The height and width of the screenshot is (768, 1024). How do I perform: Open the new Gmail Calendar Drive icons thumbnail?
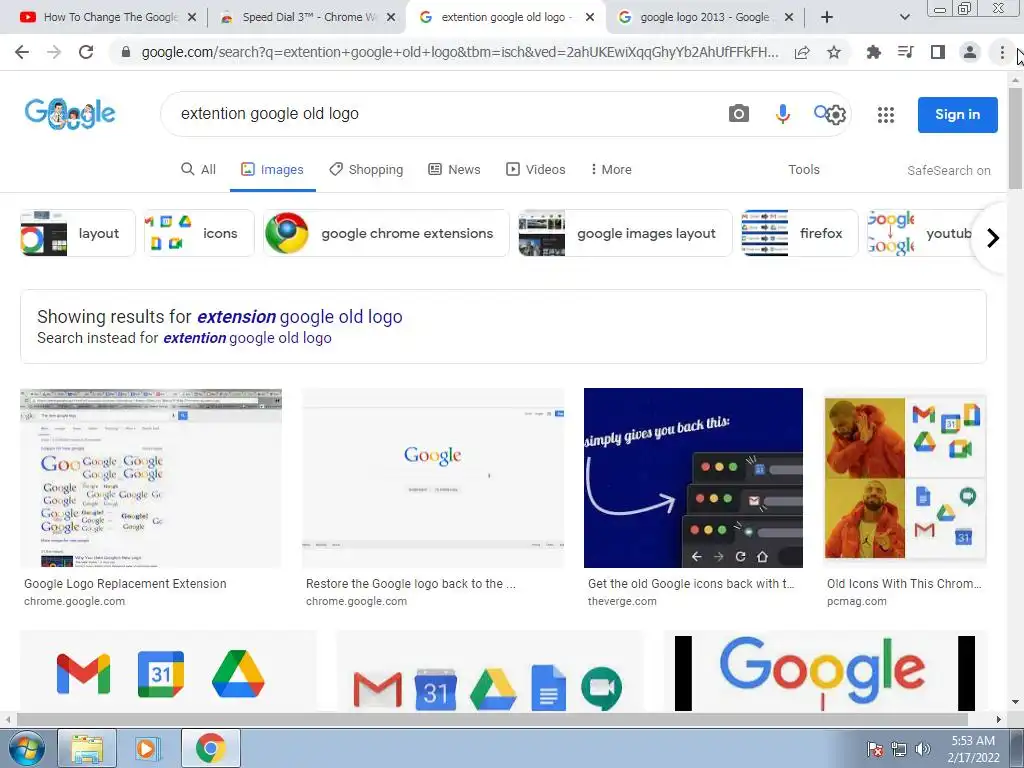pyautogui.click(x=168, y=671)
